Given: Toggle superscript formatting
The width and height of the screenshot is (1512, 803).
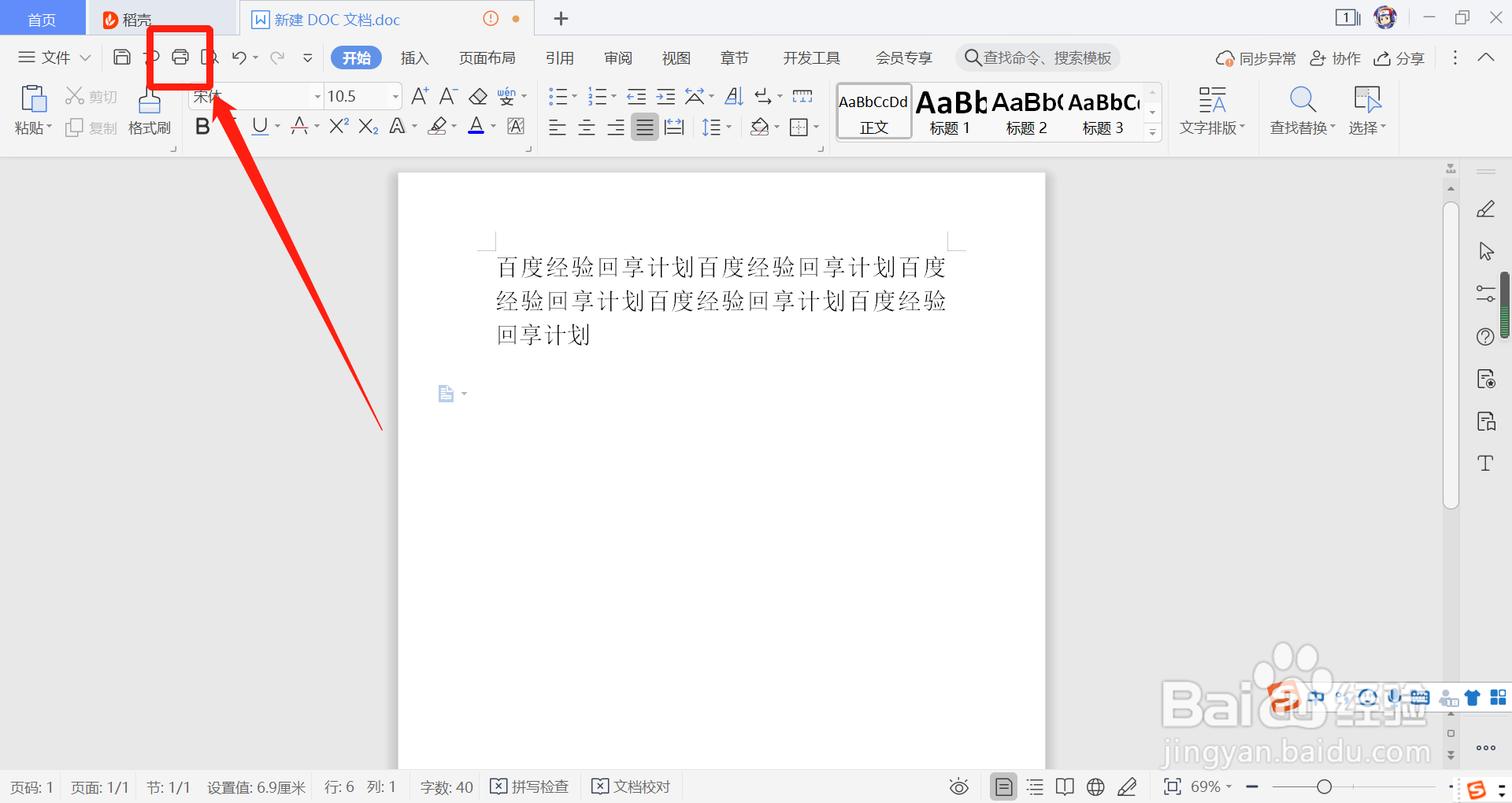Looking at the screenshot, I should (339, 126).
